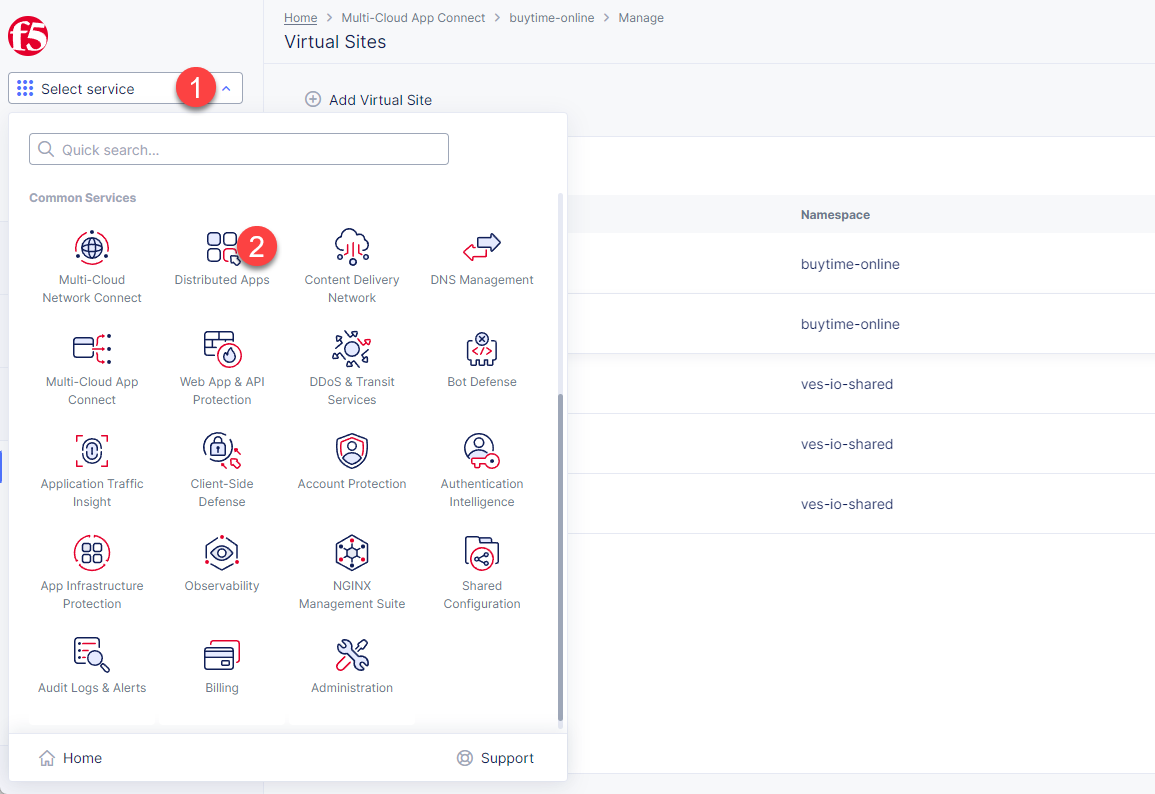
Task: Click Add Virtual Site button
Action: click(x=369, y=99)
